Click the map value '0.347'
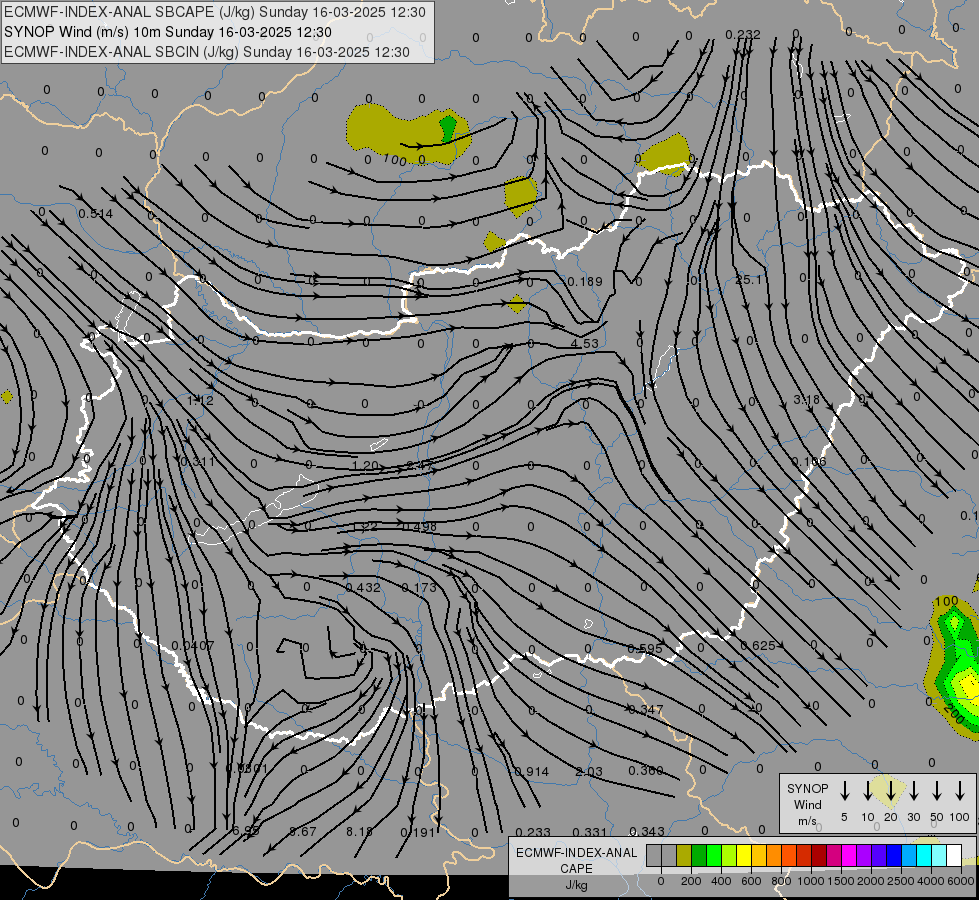The image size is (979, 900). pyautogui.click(x=646, y=710)
